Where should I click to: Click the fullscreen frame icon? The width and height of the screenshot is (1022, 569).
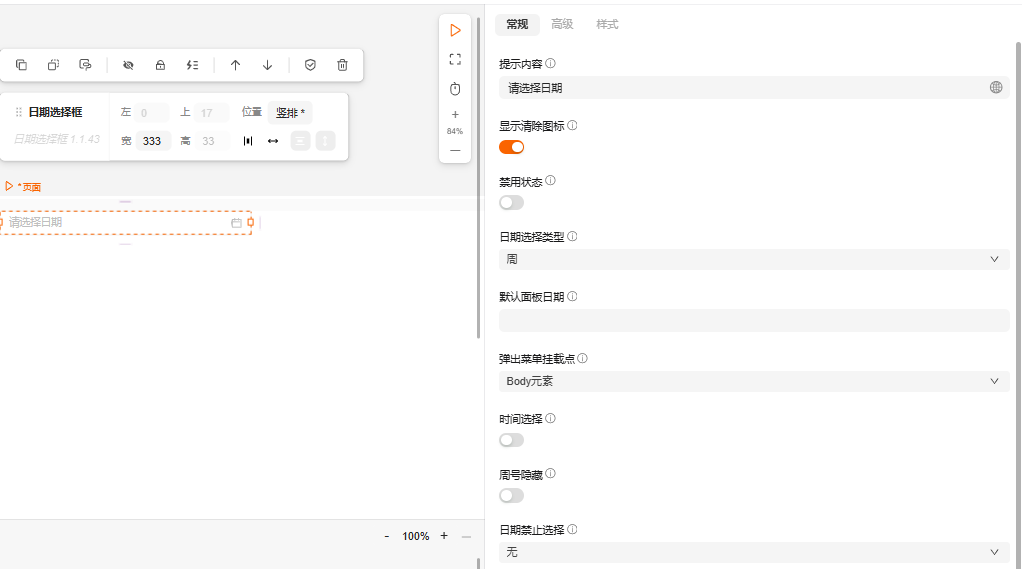point(455,59)
